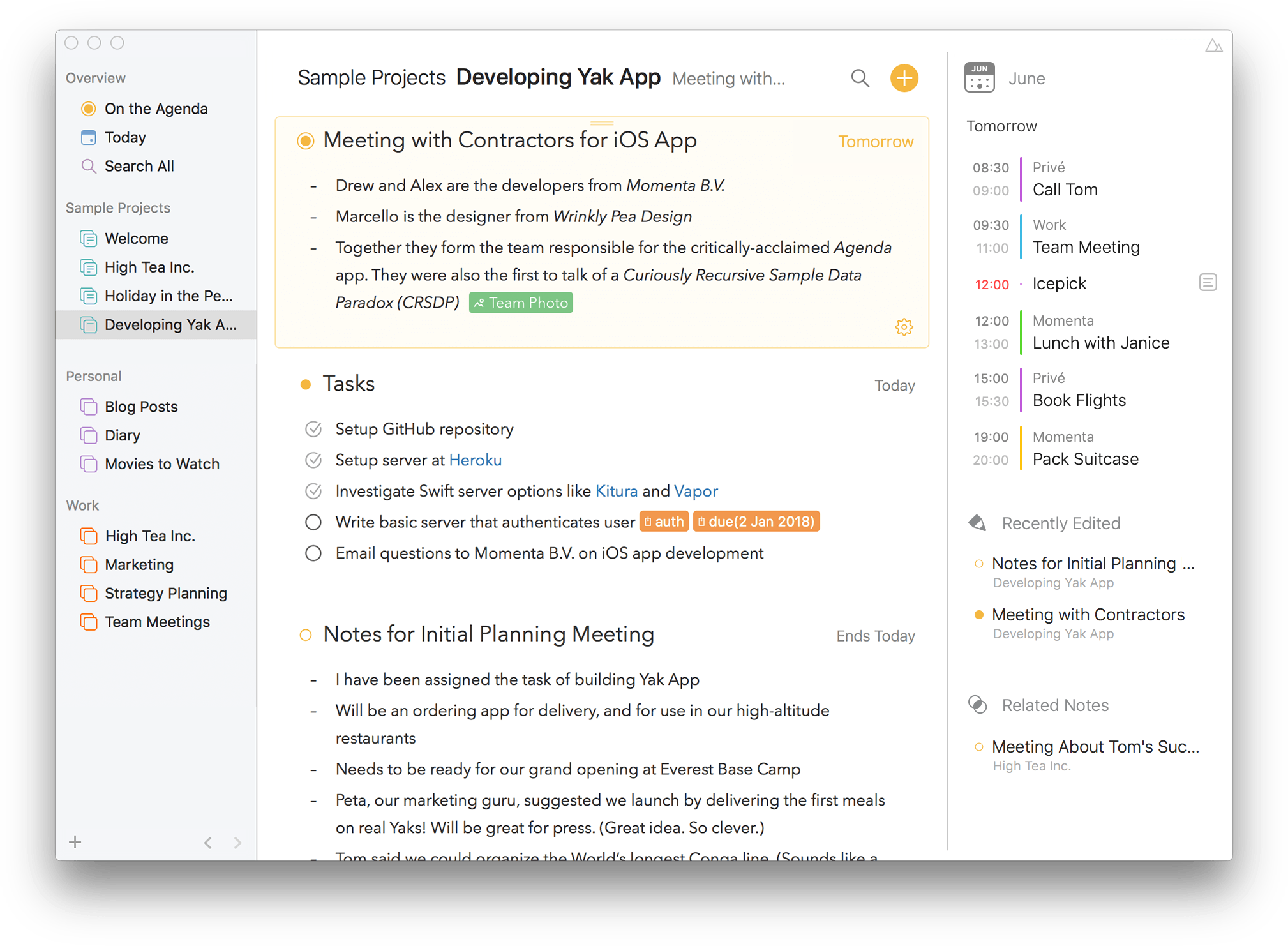Toggle the completed GitHub repository task
This screenshot has height=946, width=1288.
pos(313,429)
